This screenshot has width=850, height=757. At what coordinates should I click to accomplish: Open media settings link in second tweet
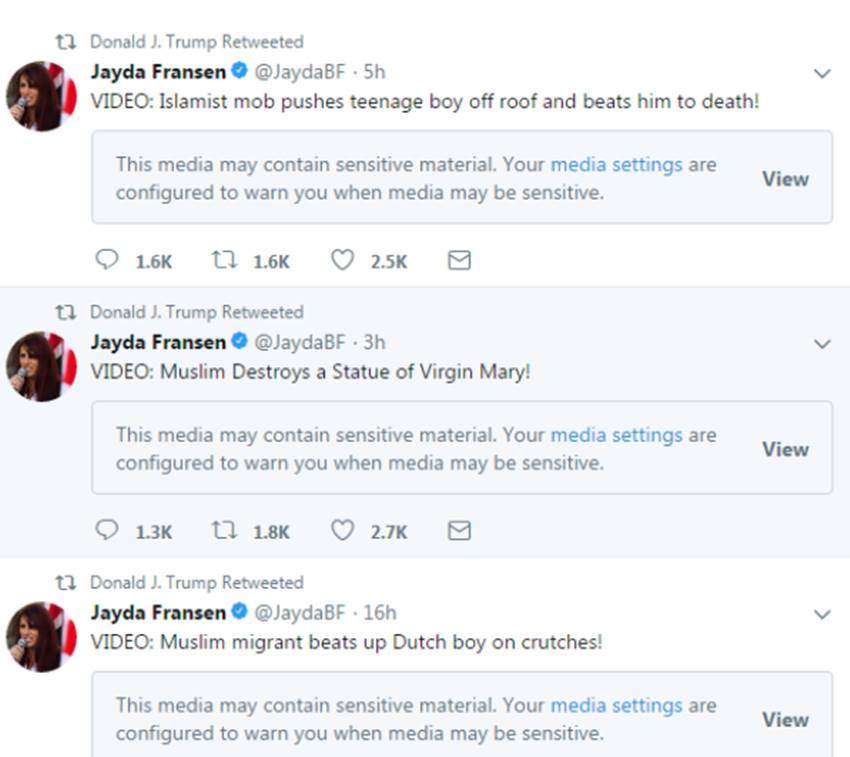(616, 435)
